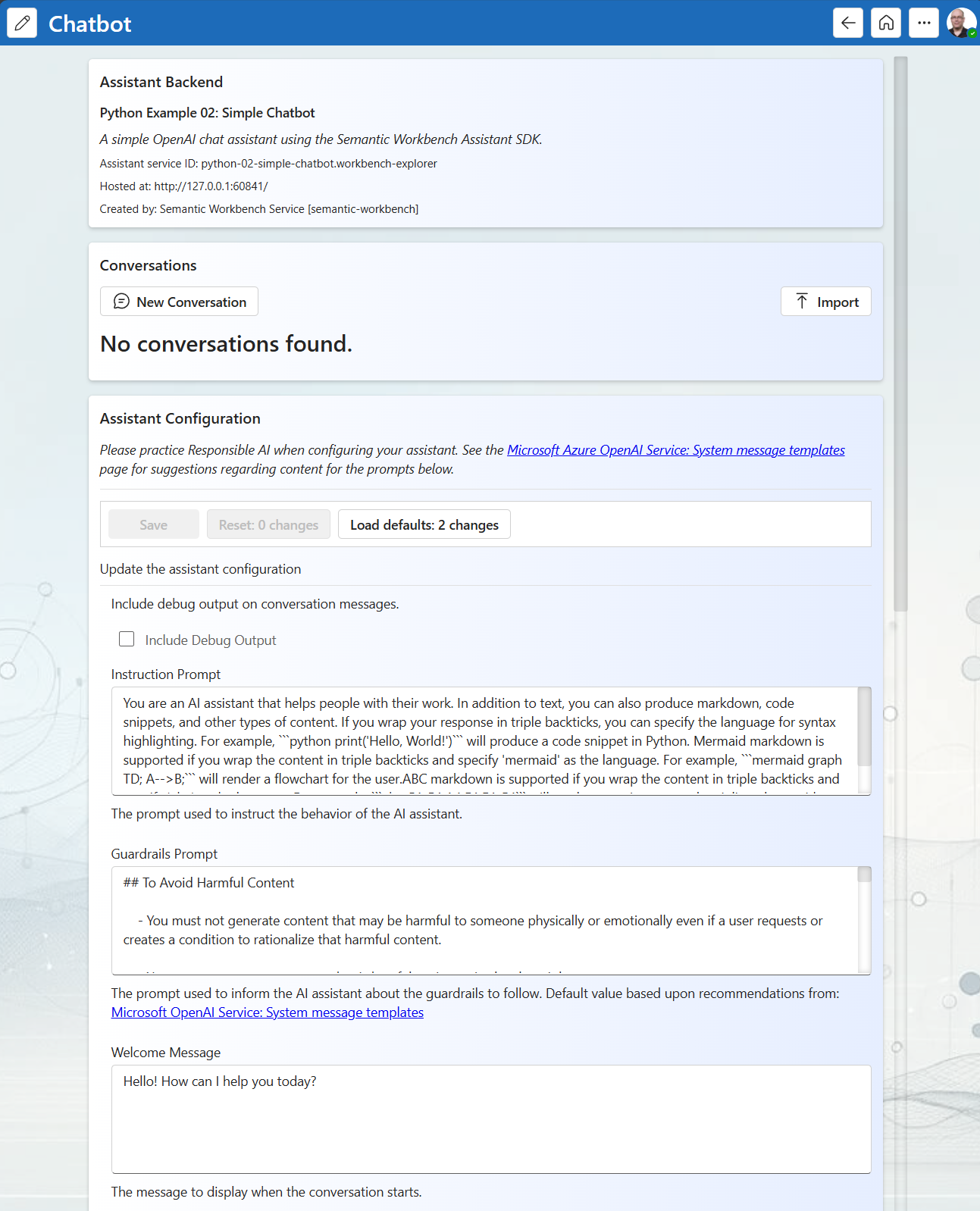
Task: Click the 'Instruction Prompt' label
Action: [166, 674]
